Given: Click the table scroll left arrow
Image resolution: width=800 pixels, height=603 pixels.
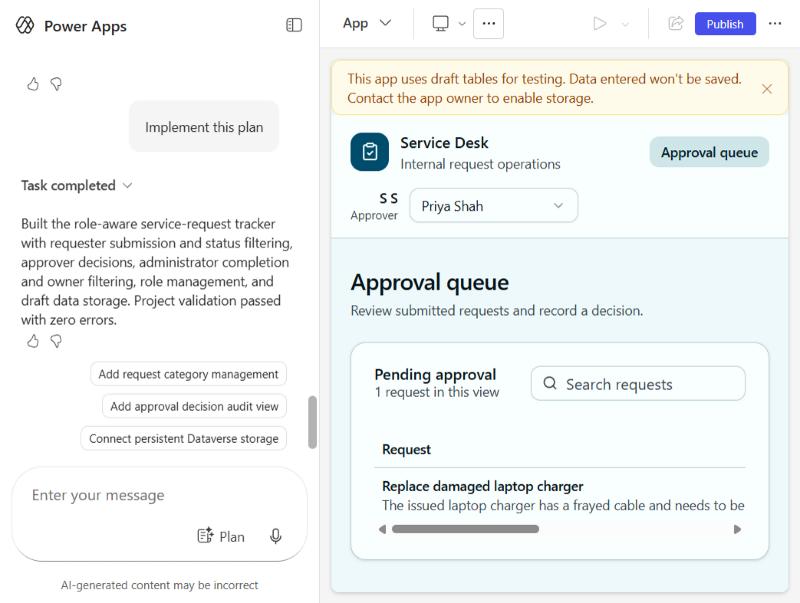Looking at the screenshot, I should click(382, 529).
